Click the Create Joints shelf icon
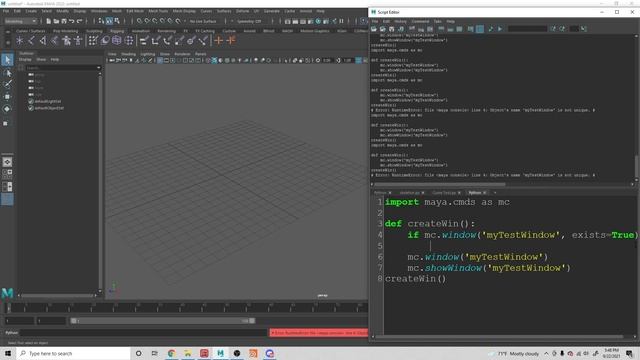This screenshot has height=360, width=640. (31, 40)
